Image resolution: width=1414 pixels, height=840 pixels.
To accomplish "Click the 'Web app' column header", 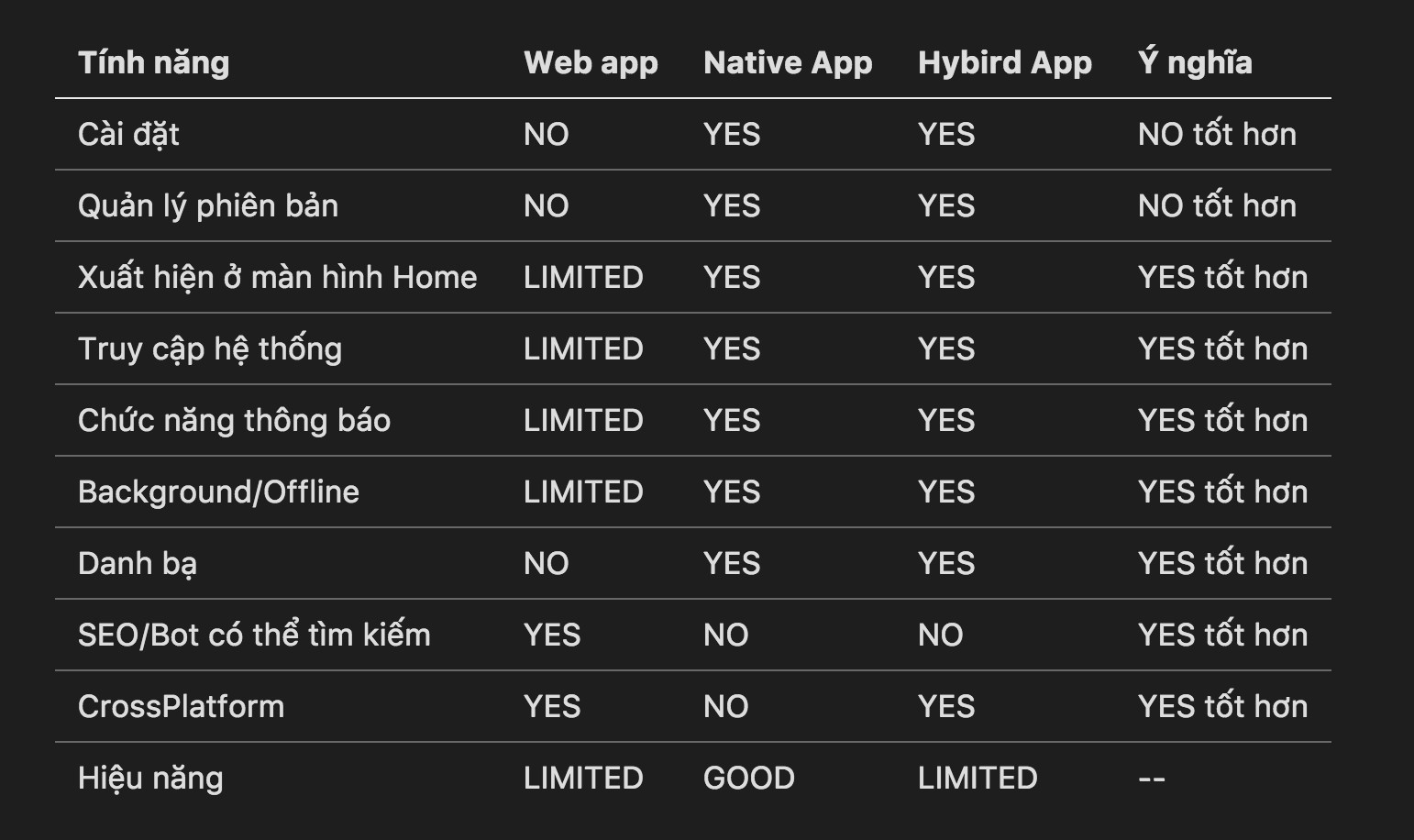I will point(591,62).
